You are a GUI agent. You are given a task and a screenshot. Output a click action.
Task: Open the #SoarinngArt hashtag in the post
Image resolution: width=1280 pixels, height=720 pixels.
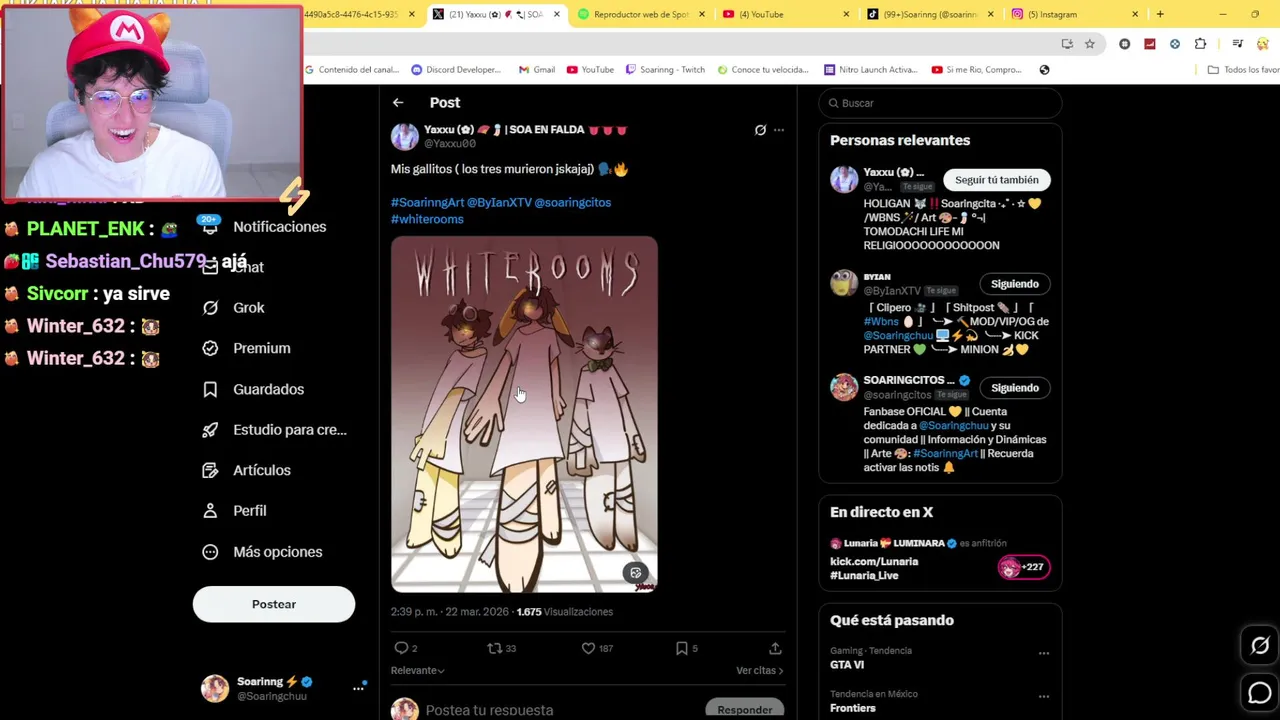pyautogui.click(x=427, y=202)
